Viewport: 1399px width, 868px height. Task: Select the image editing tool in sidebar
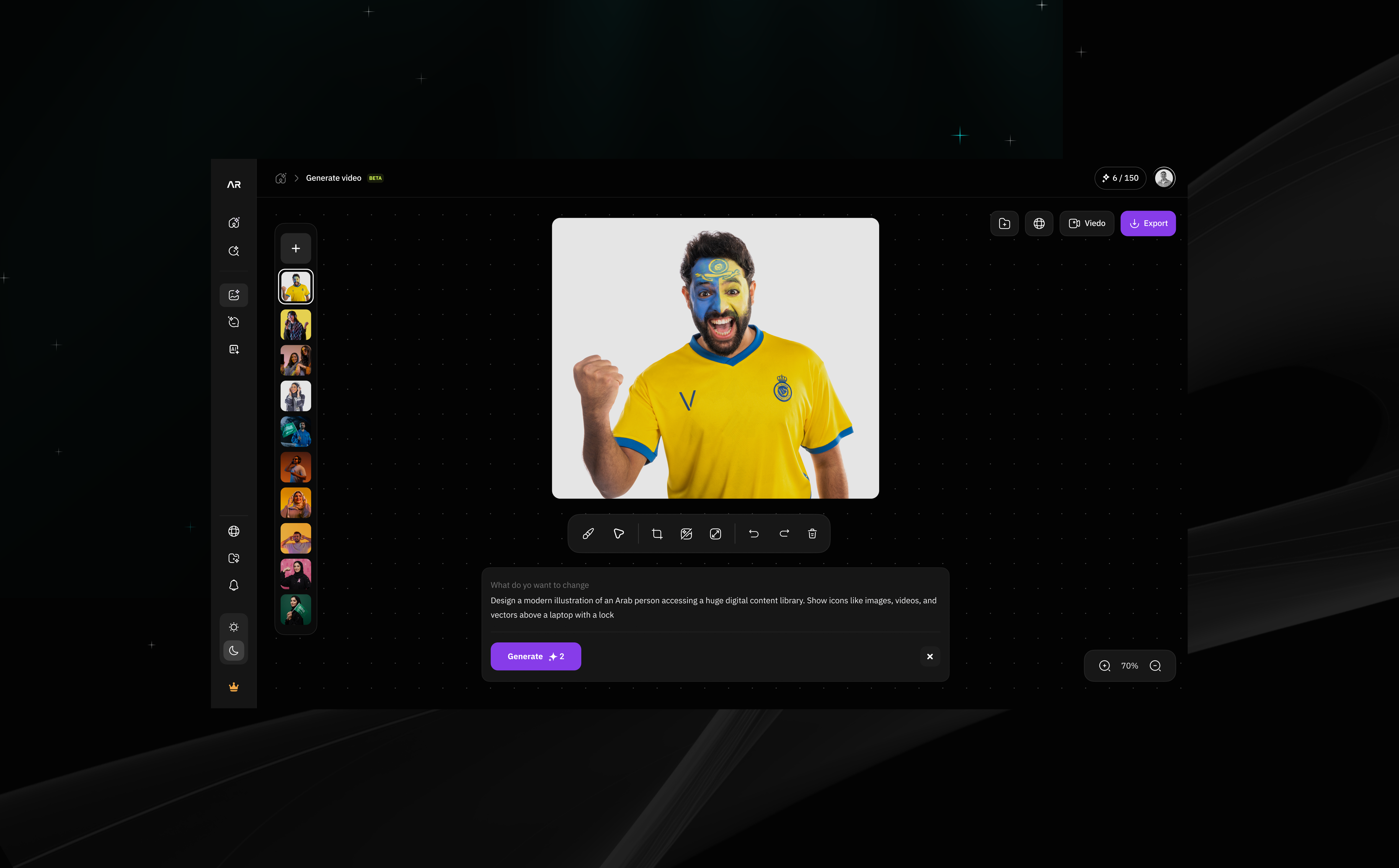click(234, 294)
